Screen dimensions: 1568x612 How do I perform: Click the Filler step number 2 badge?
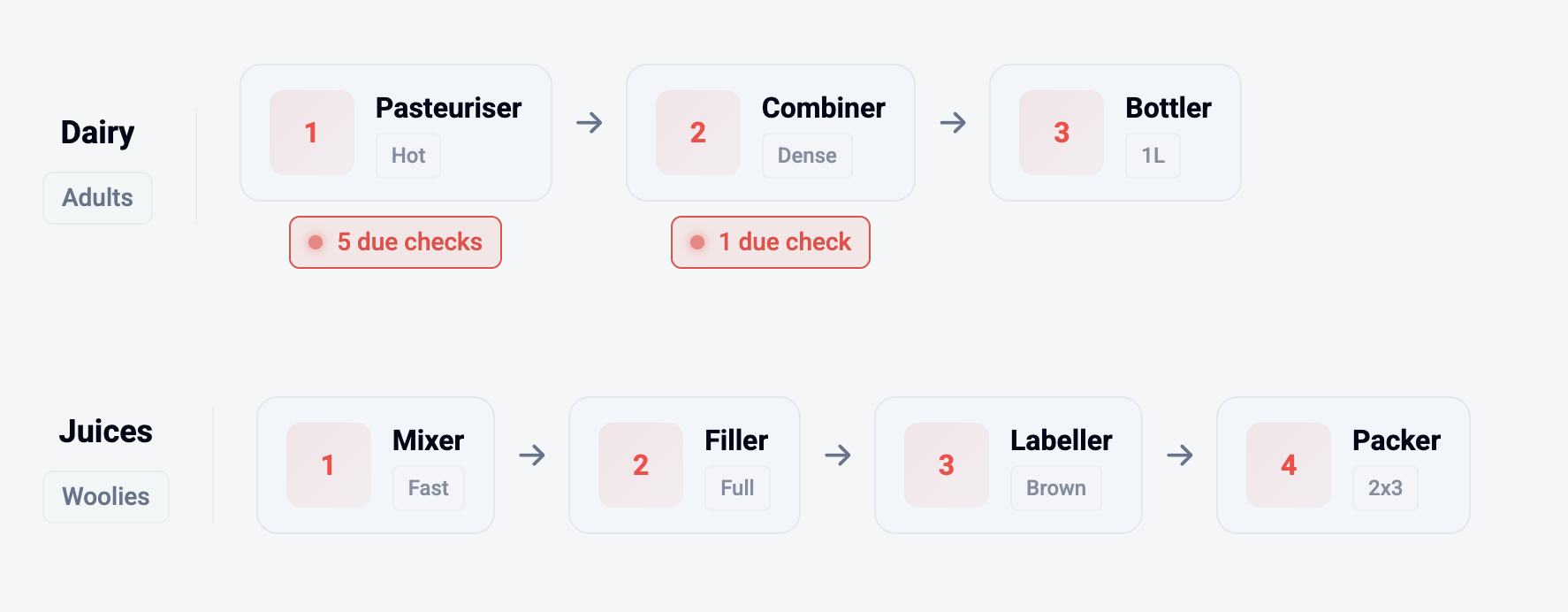pos(640,465)
